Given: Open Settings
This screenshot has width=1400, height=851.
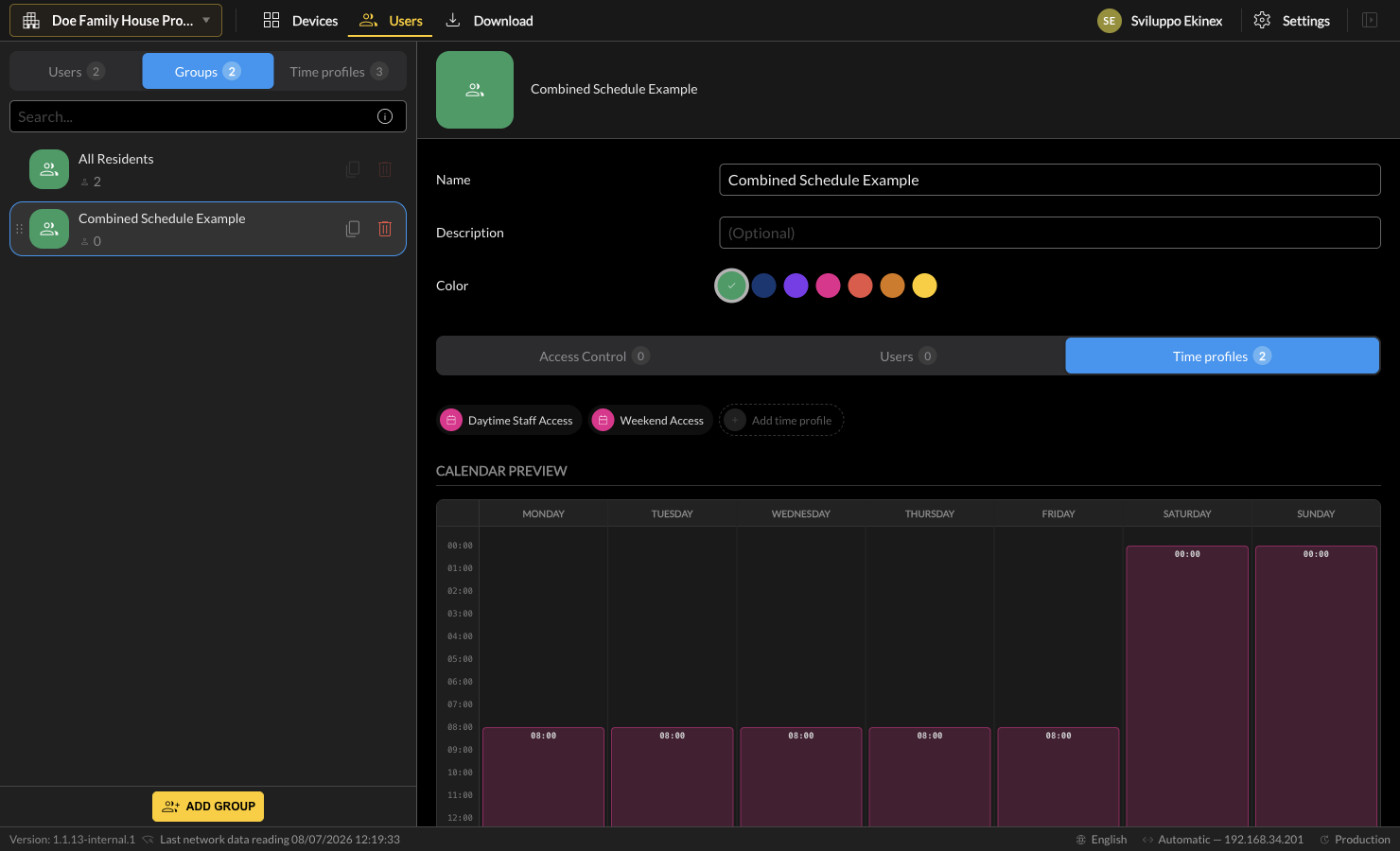Looking at the screenshot, I should tap(1291, 21).
